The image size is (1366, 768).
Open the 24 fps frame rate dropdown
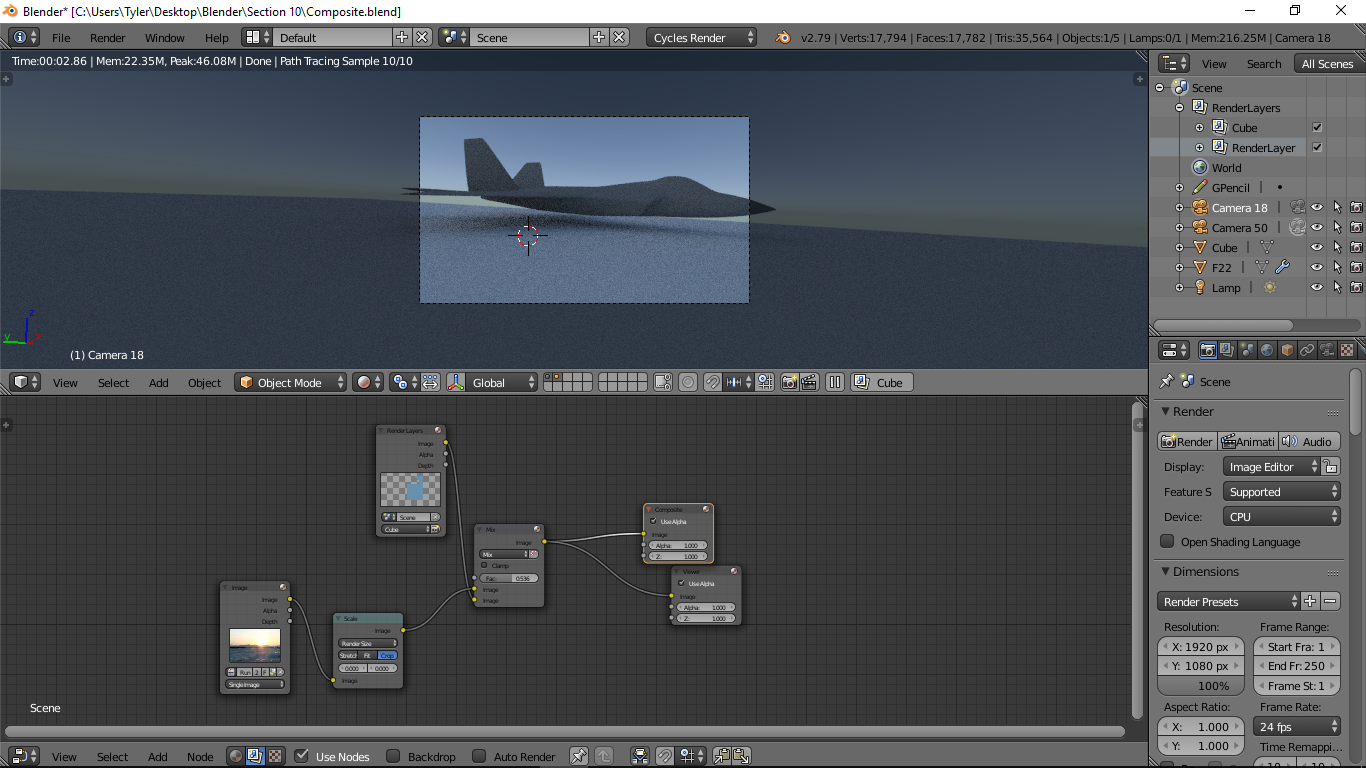tap(1297, 727)
